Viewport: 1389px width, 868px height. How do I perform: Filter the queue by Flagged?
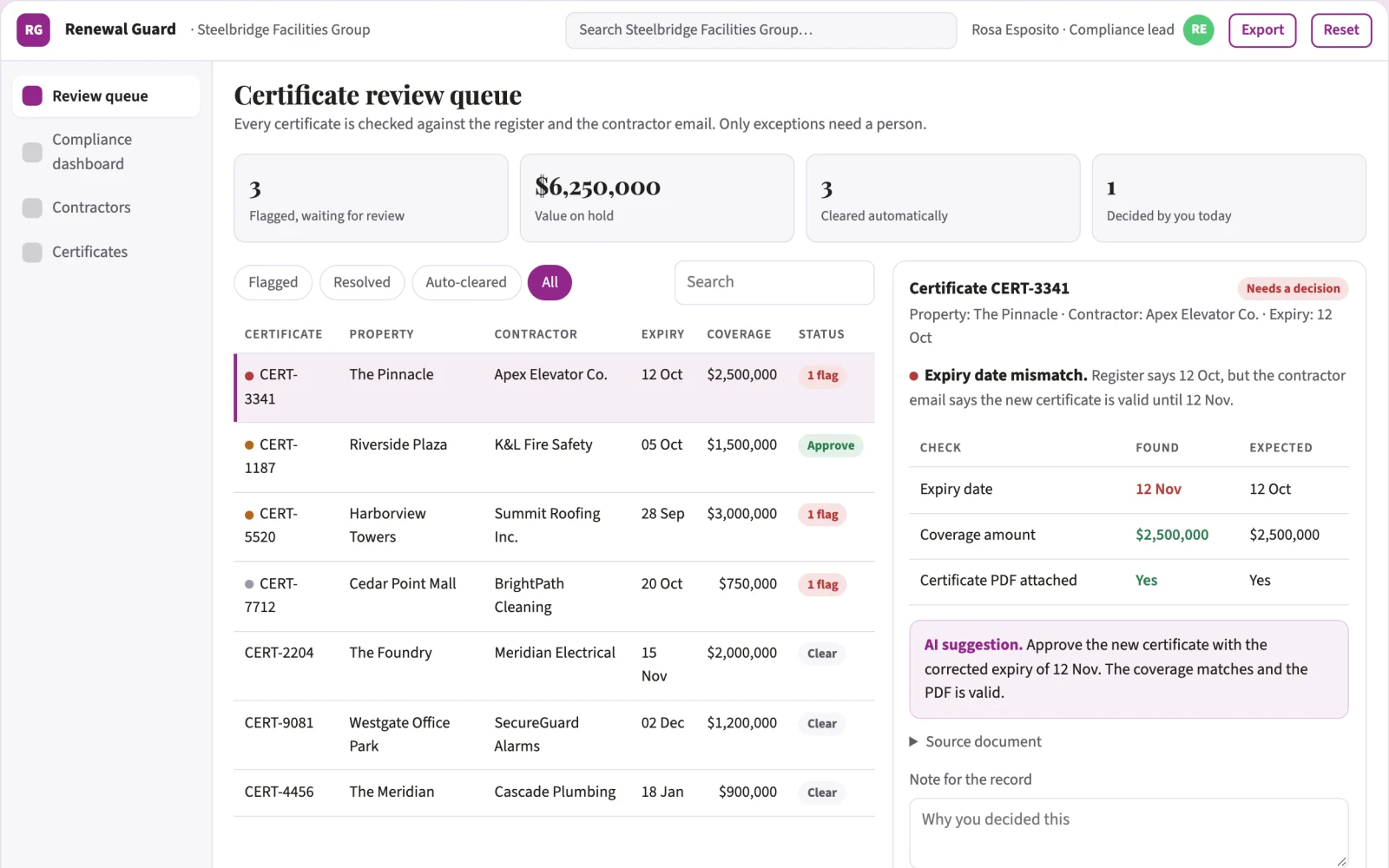click(x=273, y=282)
